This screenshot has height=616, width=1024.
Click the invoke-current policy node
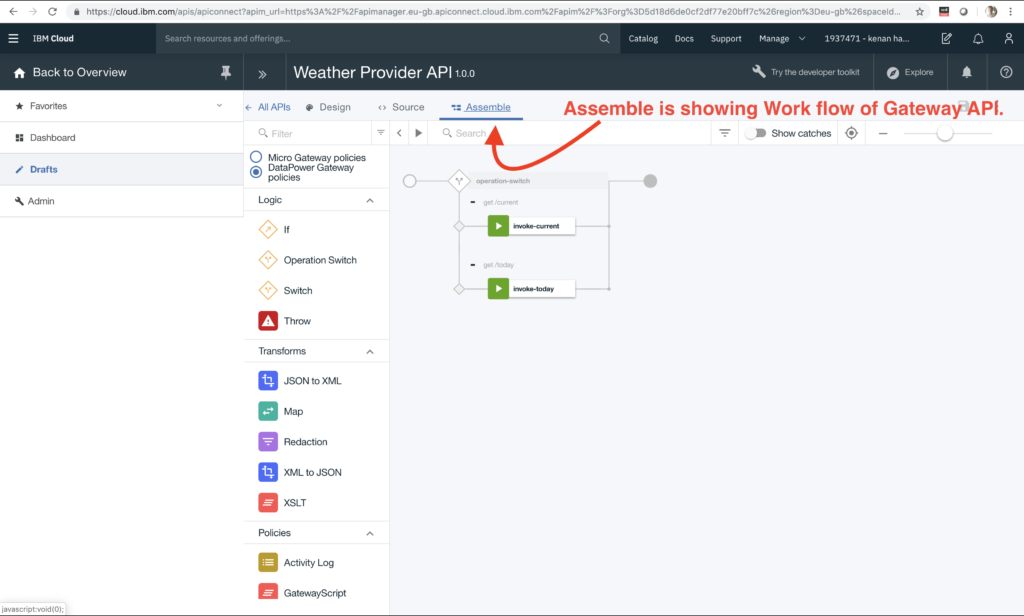coord(532,226)
